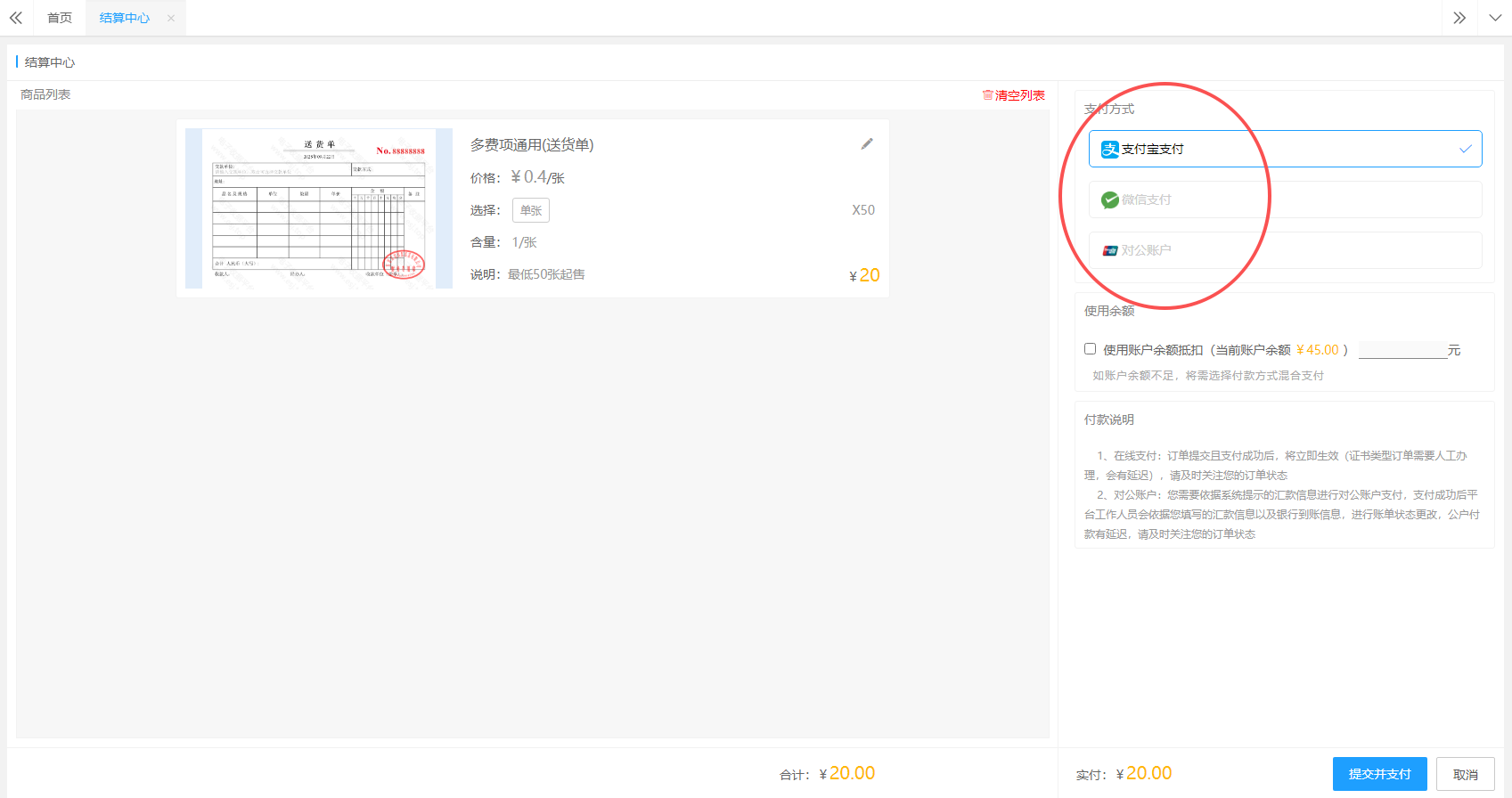The width and height of the screenshot is (1512, 798).
Task: Enable 使用账户余额抵扣 checkbox
Action: click(1090, 349)
